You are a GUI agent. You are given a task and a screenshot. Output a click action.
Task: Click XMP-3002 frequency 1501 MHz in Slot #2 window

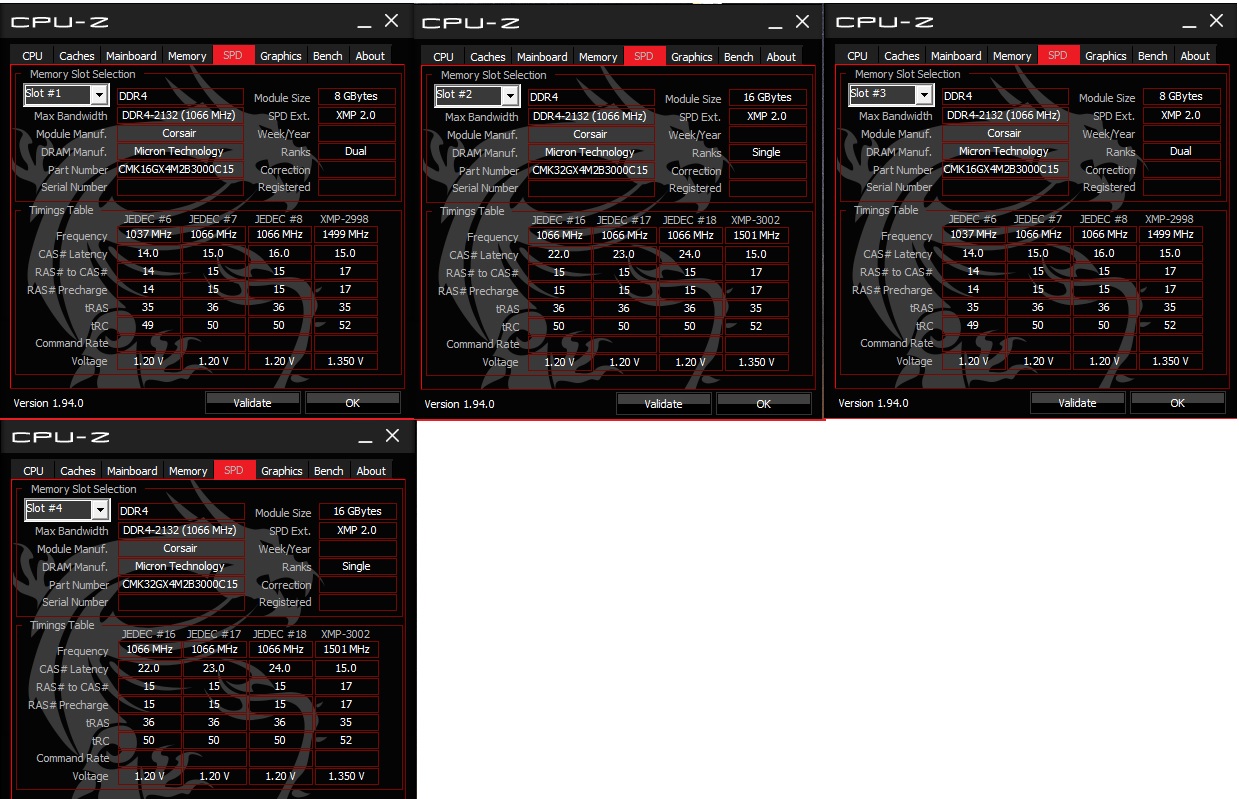[x=756, y=235]
